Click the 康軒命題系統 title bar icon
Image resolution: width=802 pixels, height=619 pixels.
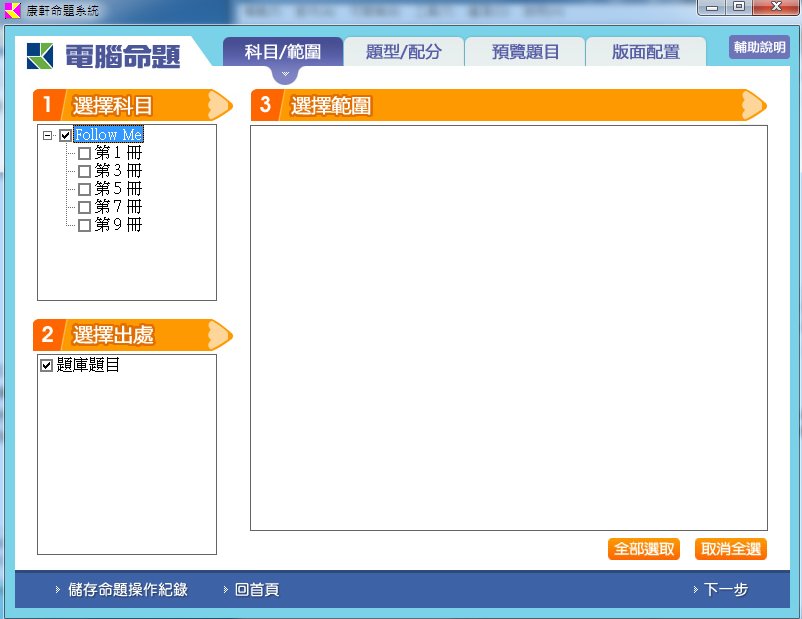click(12, 9)
